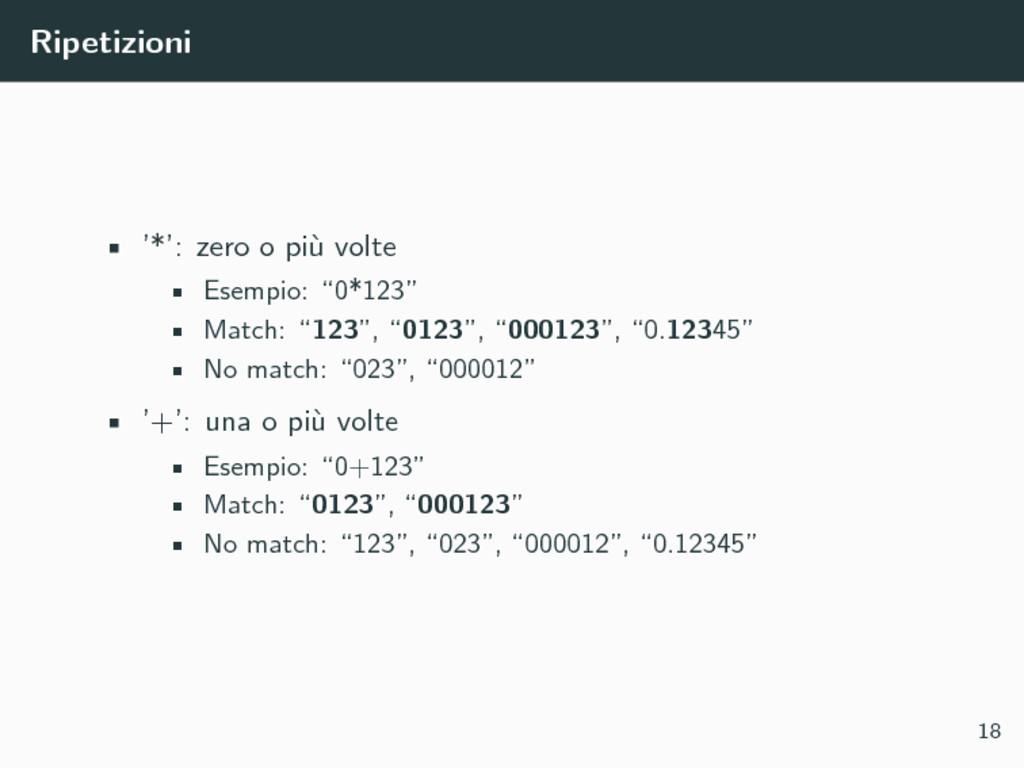Image resolution: width=1024 pixels, height=768 pixels.
Task: Click the Ripetizioni slide title
Action: [x=110, y=42]
